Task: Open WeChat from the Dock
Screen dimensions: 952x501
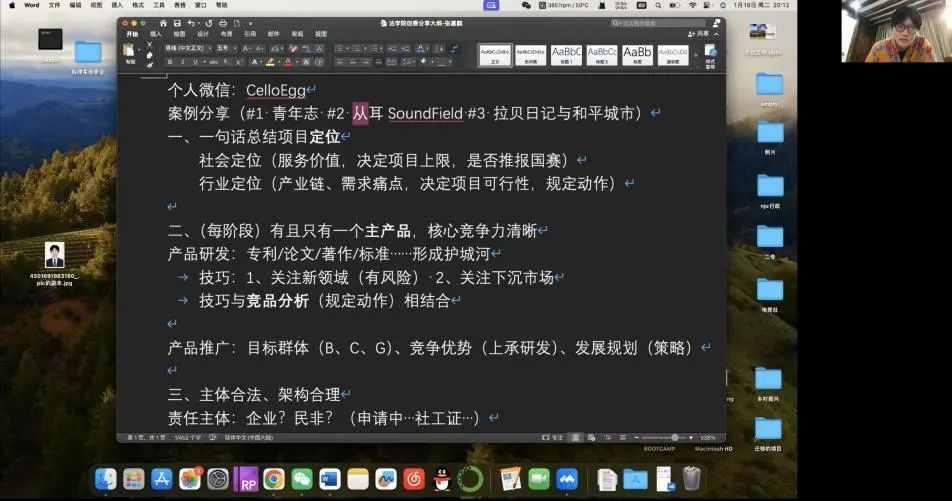Action: click(x=301, y=479)
